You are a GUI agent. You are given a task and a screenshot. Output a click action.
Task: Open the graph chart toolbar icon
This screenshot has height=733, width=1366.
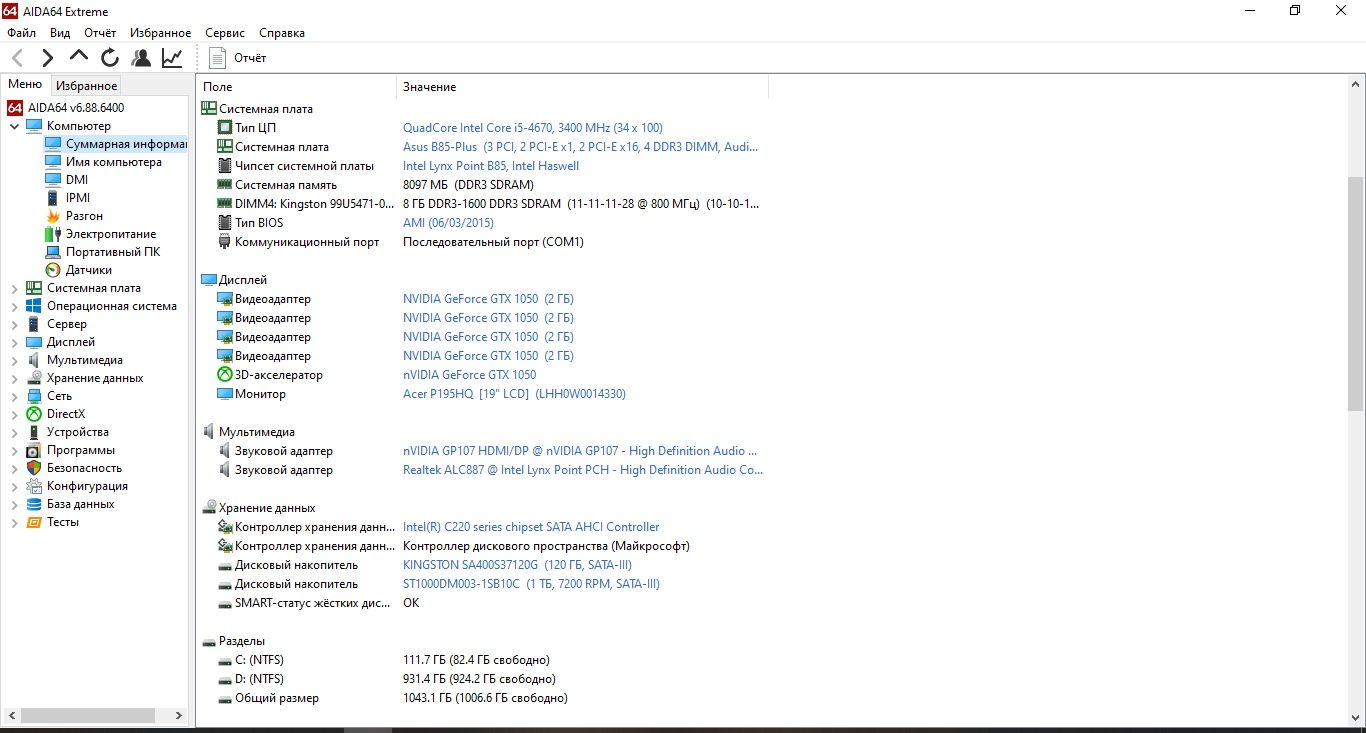point(172,58)
